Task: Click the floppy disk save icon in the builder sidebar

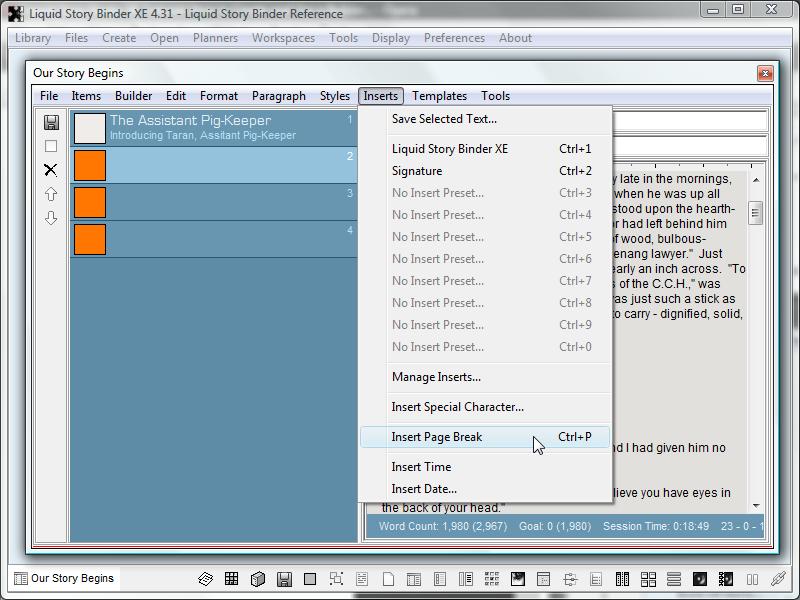Action: [x=51, y=122]
